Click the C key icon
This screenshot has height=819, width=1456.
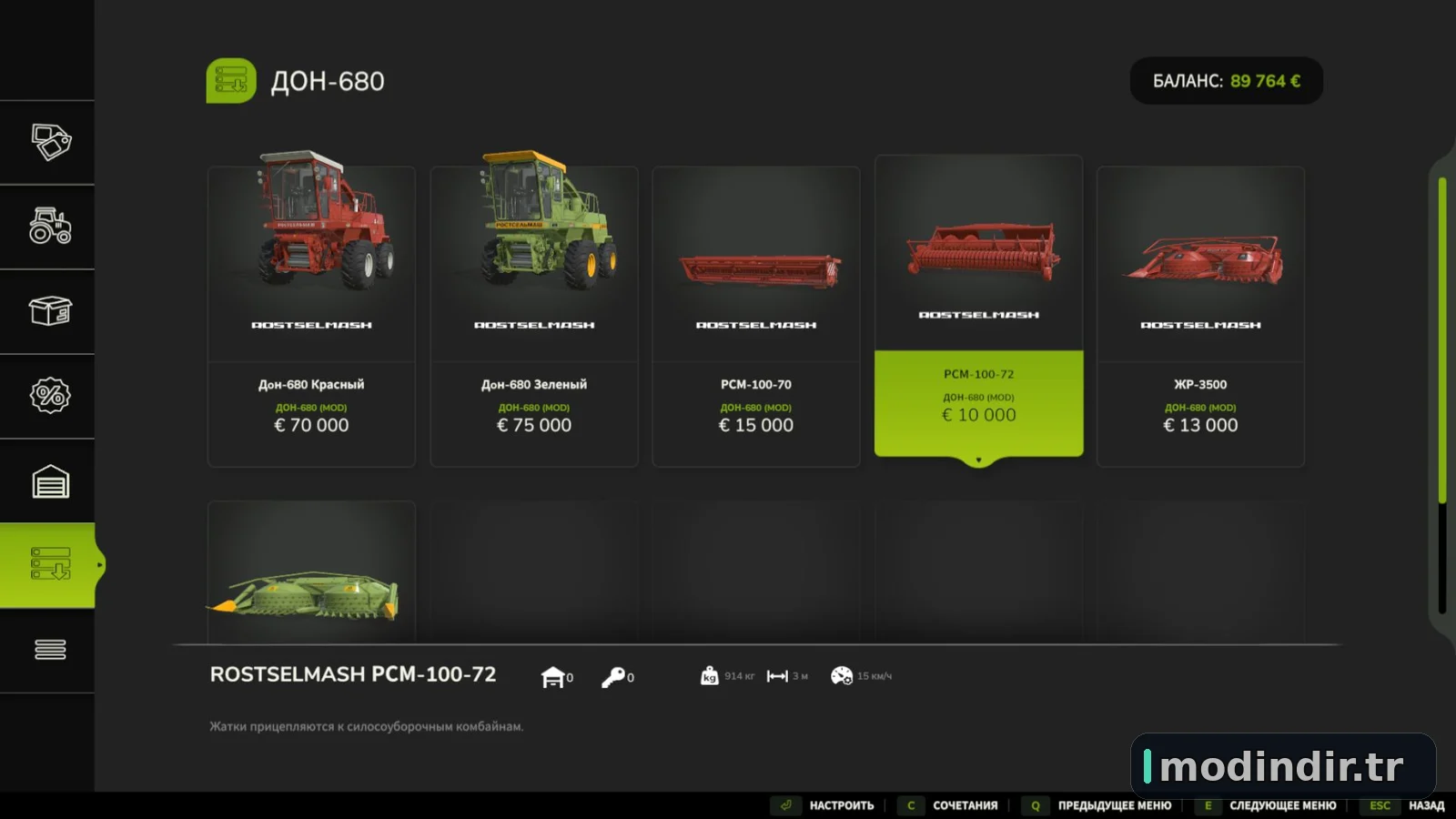pos(911,805)
